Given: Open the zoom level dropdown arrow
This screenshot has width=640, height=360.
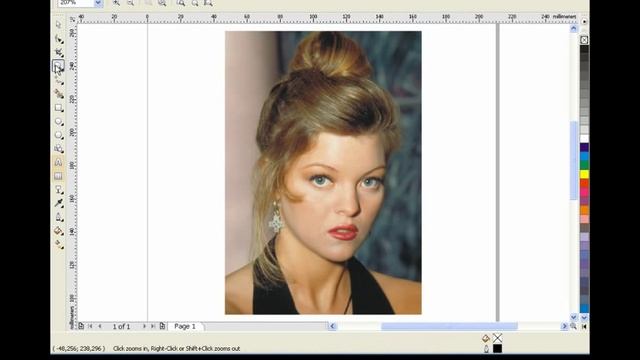Looking at the screenshot, I should [98, 3].
